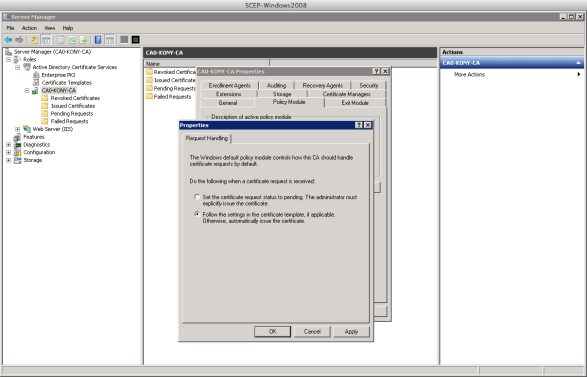Expand the Web Server (IIS) node
This screenshot has height=377, width=587.
point(18,129)
